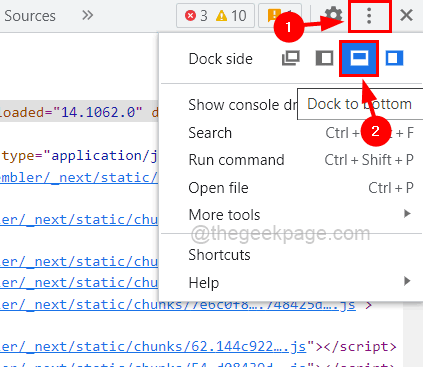Expand More tools submenu
The width and height of the screenshot is (423, 367).
click(x=292, y=214)
